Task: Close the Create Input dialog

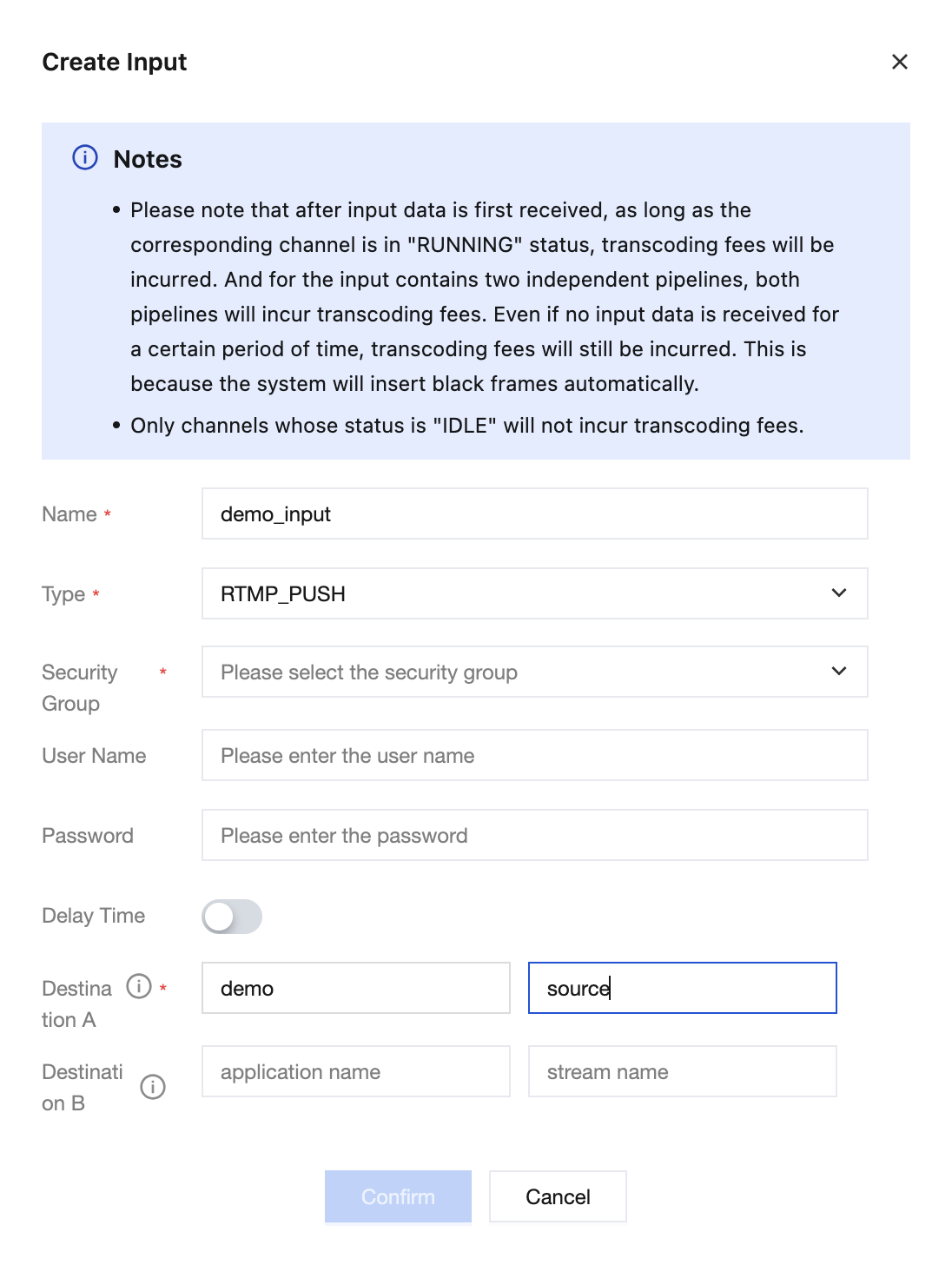Action: point(900,62)
